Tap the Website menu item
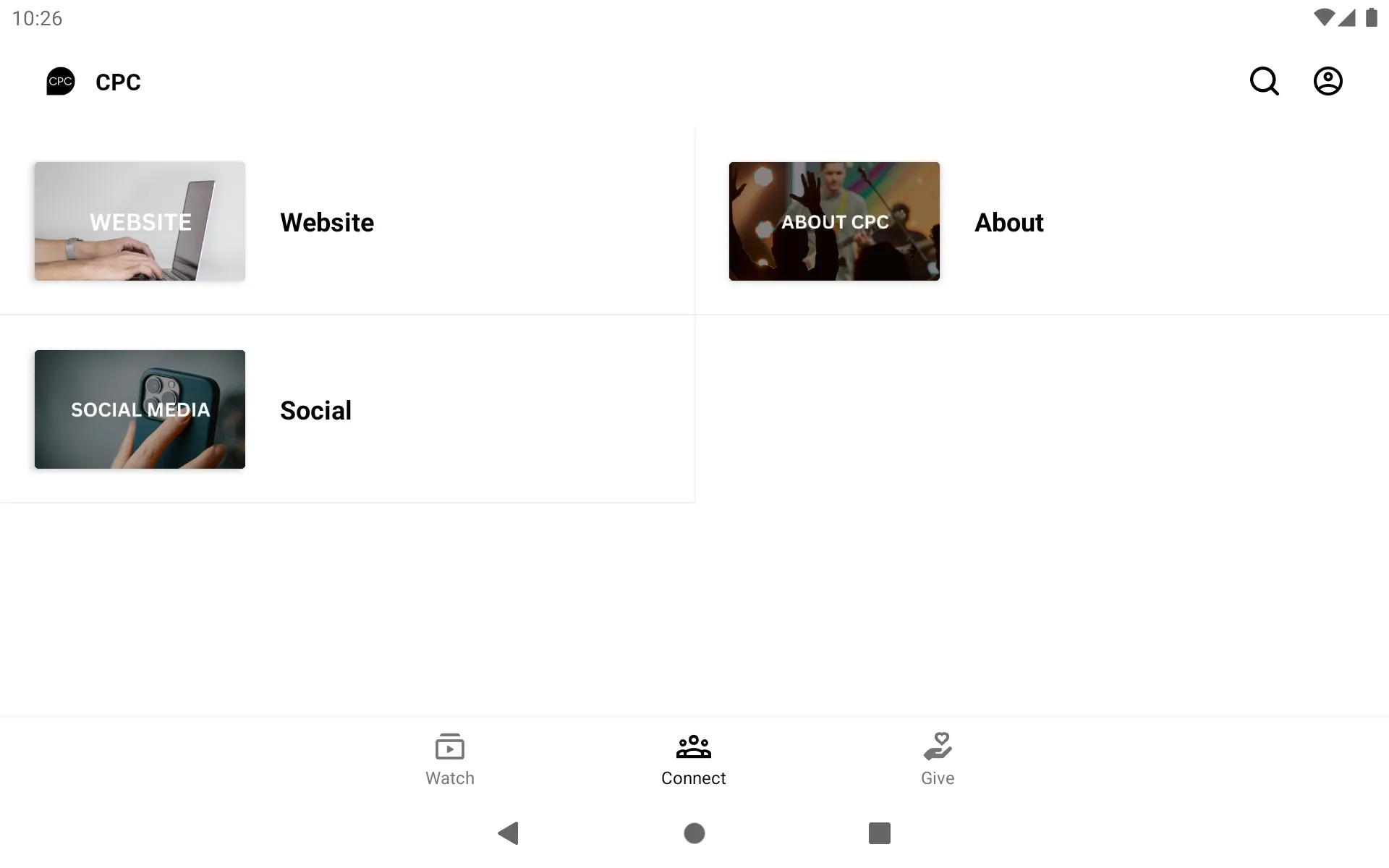1389x868 pixels. pos(347,221)
